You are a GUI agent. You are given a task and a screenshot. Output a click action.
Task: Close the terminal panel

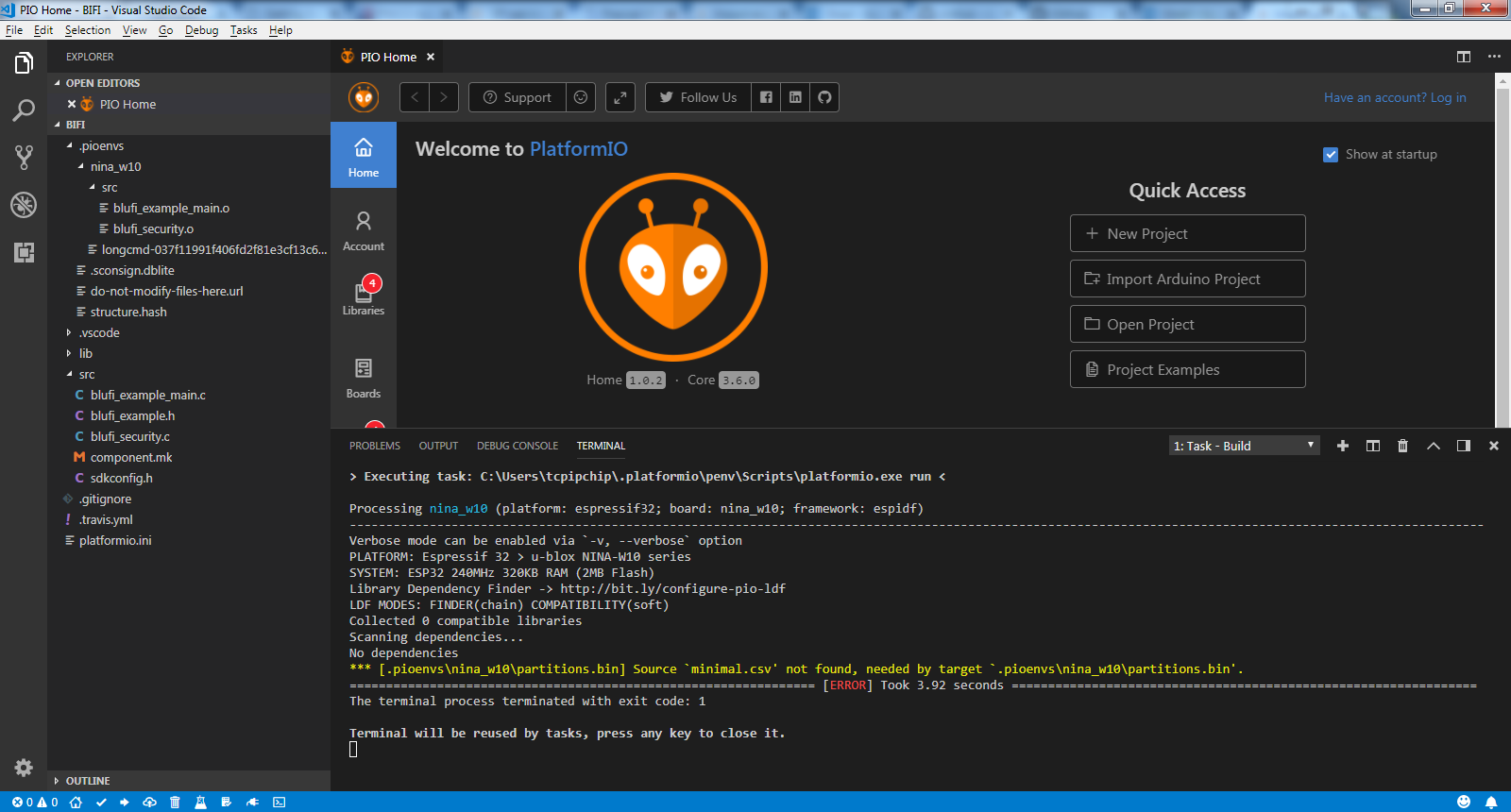click(1494, 446)
